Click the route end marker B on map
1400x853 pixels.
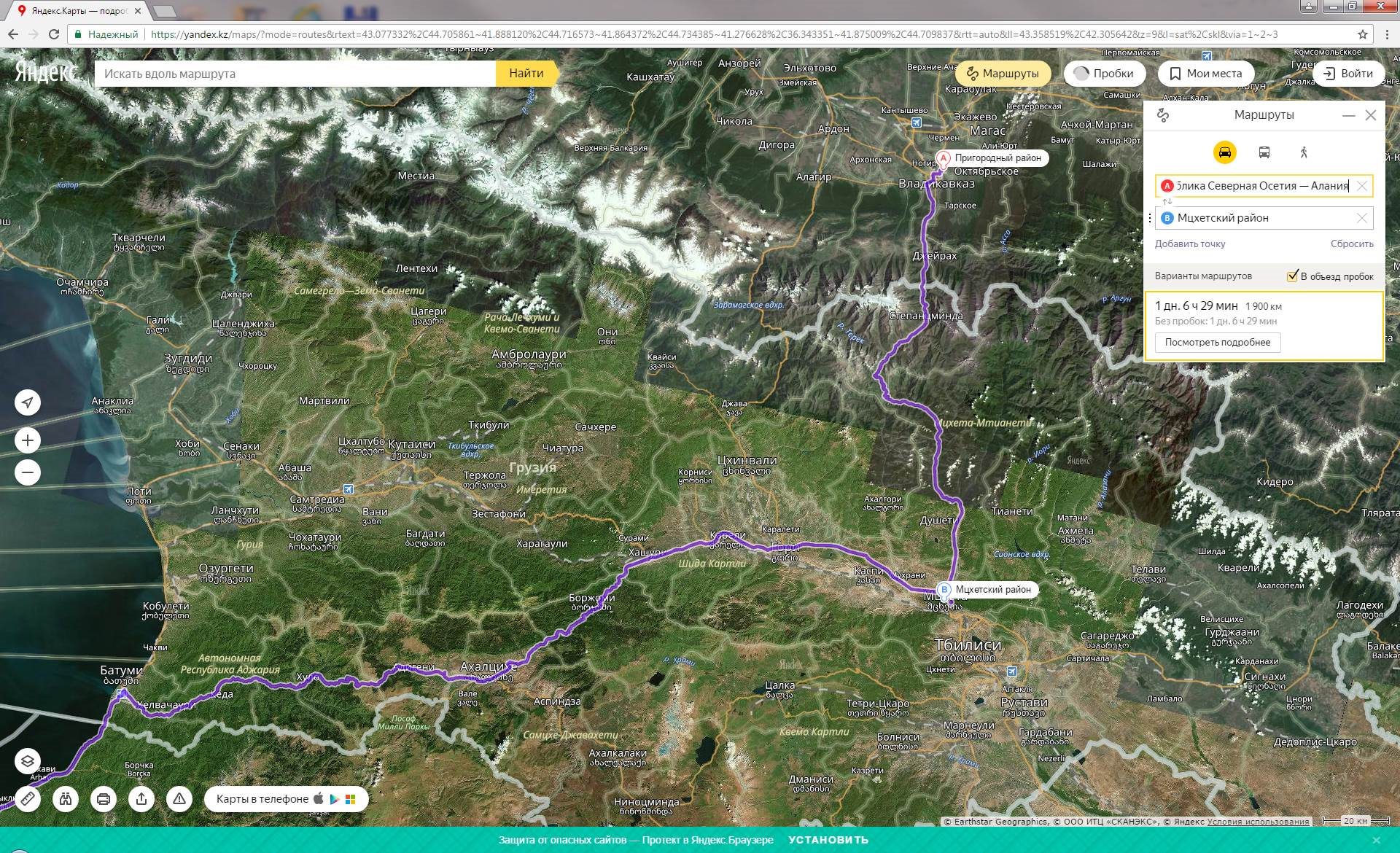click(x=945, y=590)
